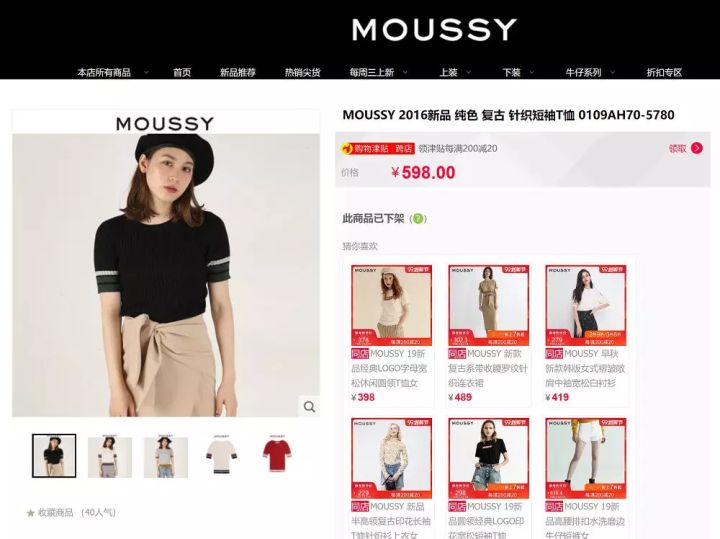Expand the 每周三上新 dropdown arrow
This screenshot has height=539, width=720.
405,72
